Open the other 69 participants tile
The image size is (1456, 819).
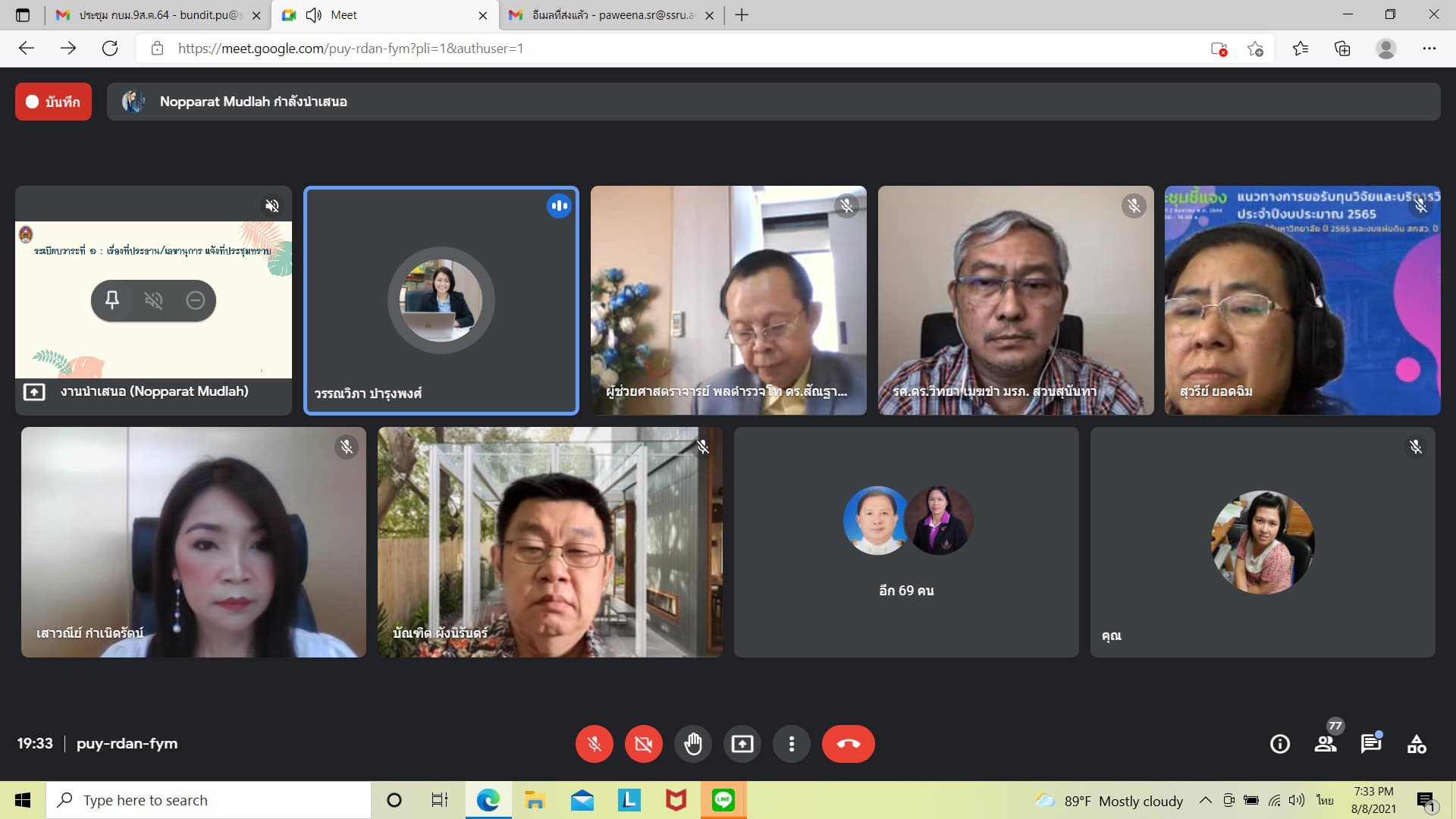pyautogui.click(x=906, y=541)
